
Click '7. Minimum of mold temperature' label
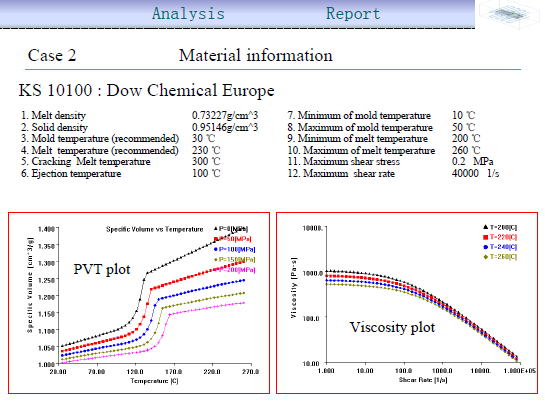click(359, 115)
